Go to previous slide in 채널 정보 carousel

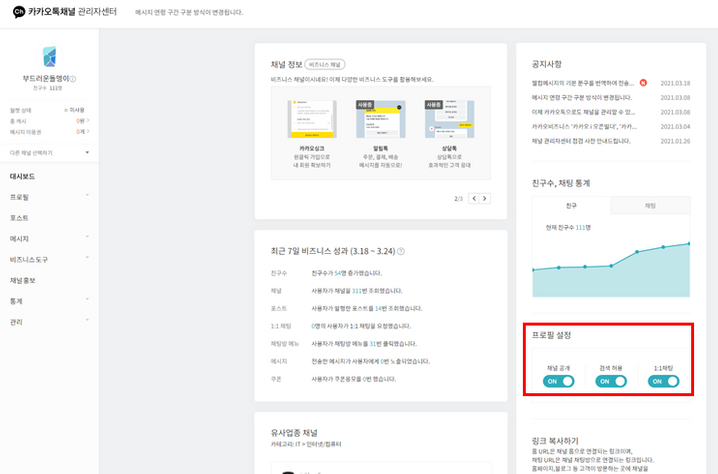click(x=474, y=198)
